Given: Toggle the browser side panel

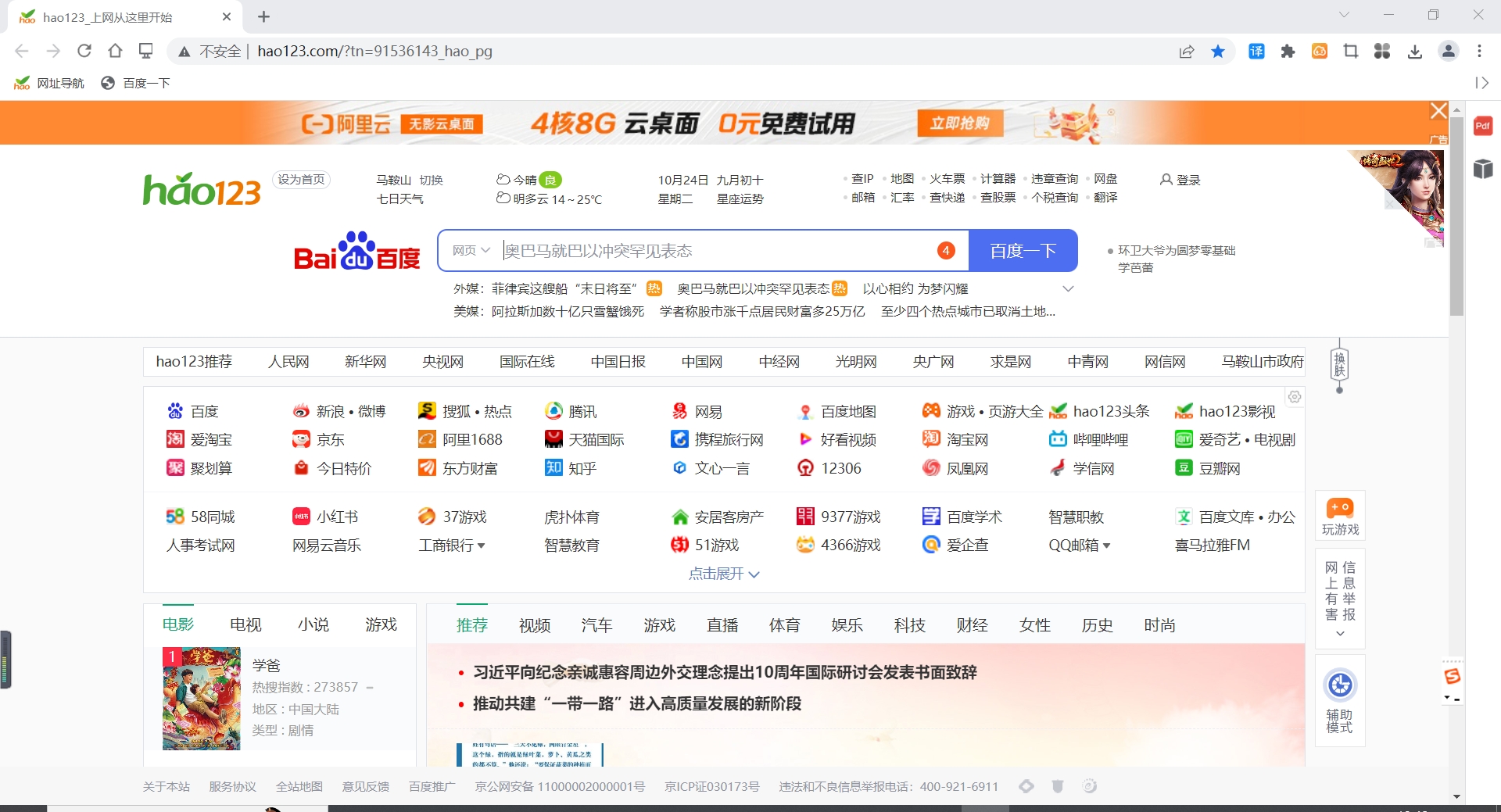Looking at the screenshot, I should pos(1481,83).
